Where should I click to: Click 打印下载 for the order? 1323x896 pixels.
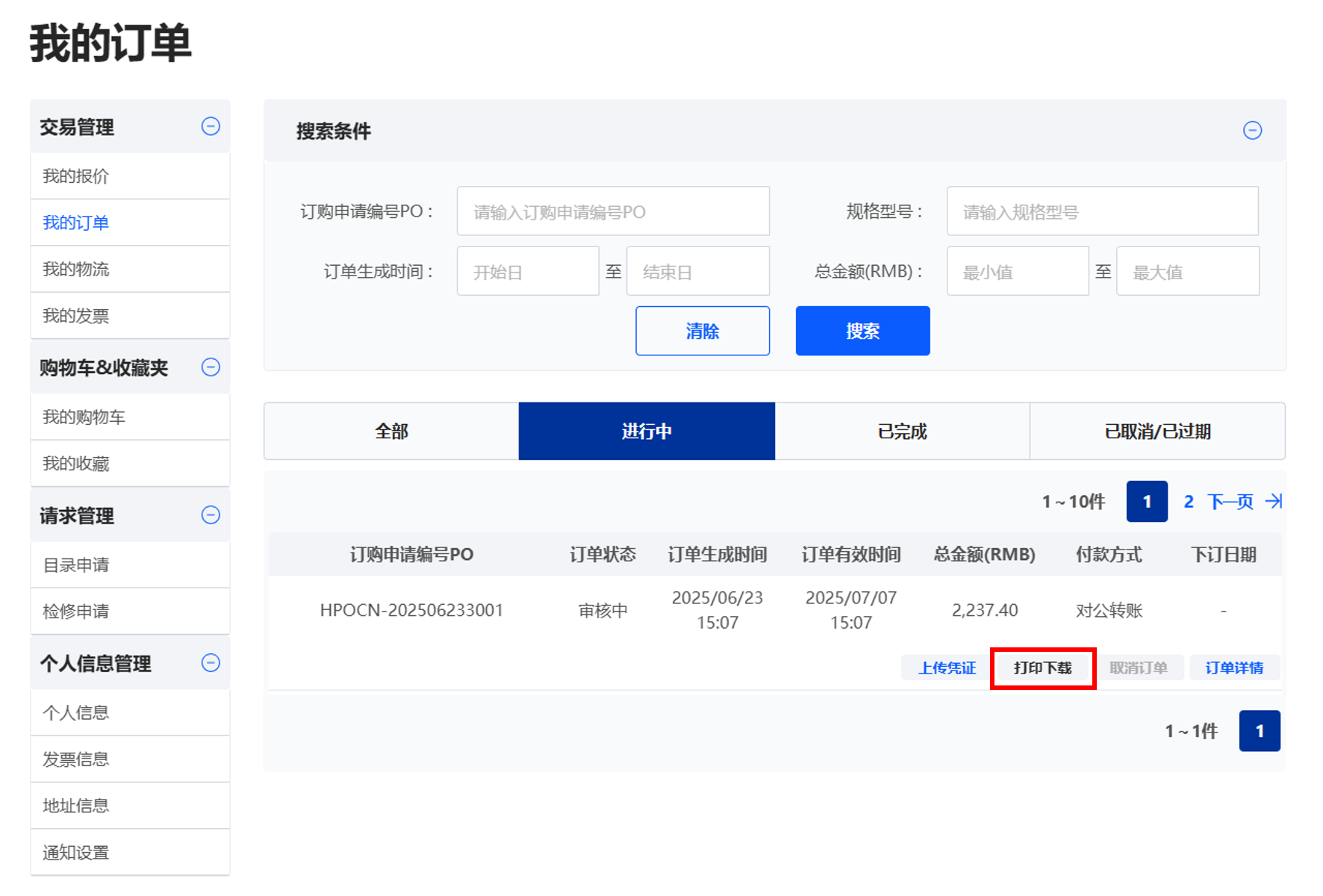1042,668
